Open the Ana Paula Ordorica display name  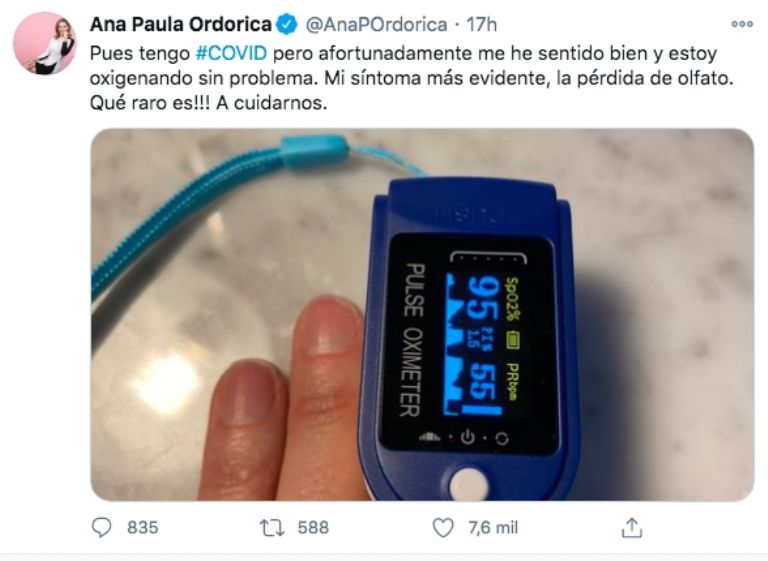pos(180,24)
